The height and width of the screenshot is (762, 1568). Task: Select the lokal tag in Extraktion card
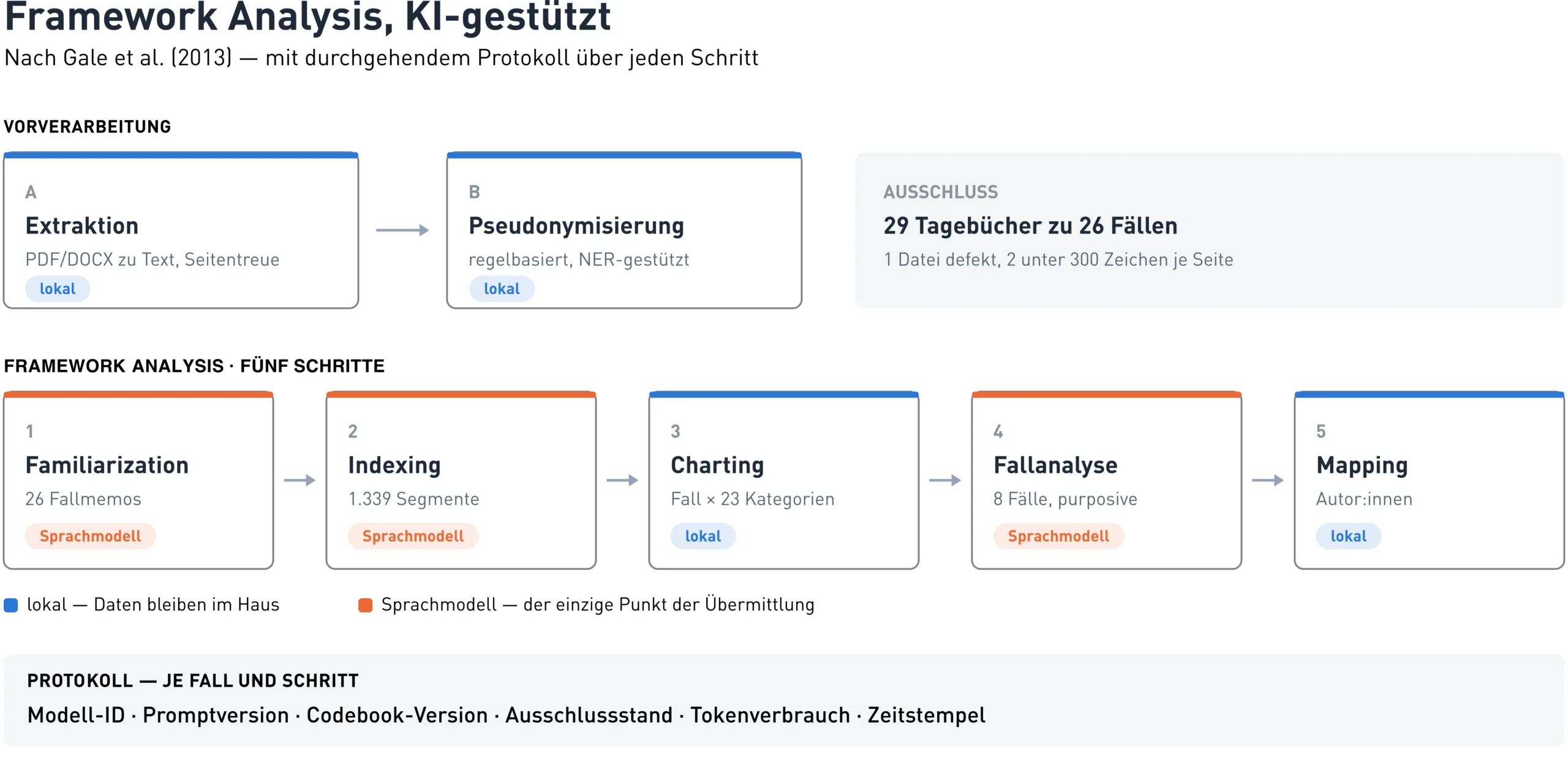[x=58, y=289]
